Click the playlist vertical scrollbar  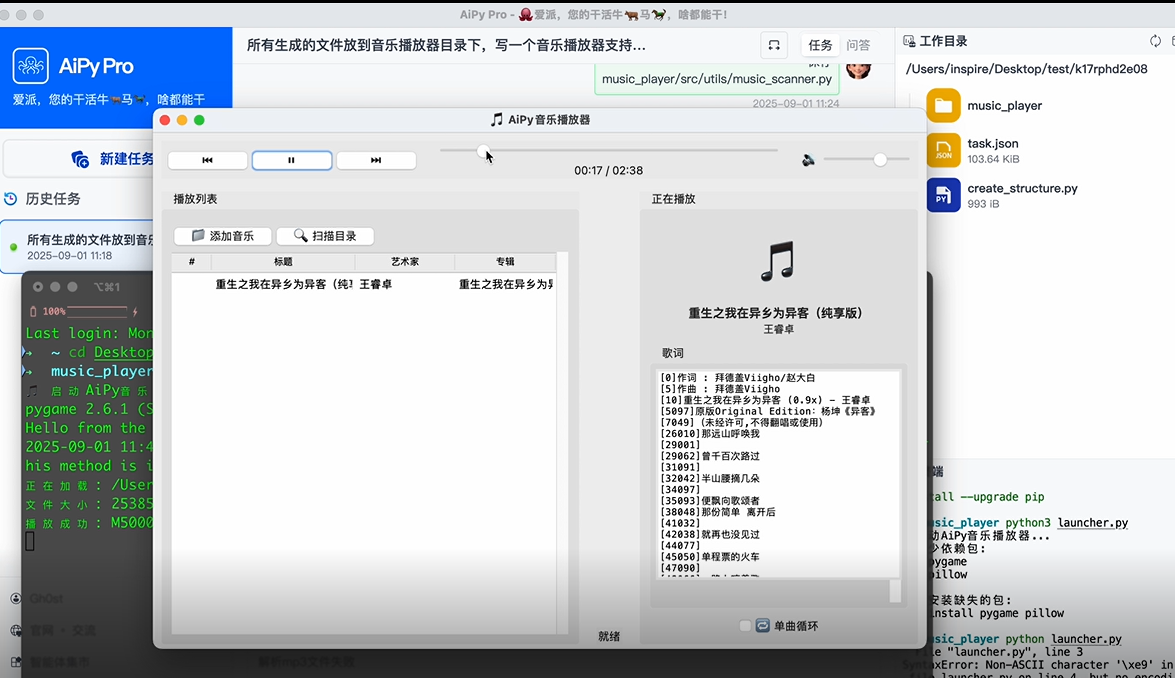(x=562, y=442)
